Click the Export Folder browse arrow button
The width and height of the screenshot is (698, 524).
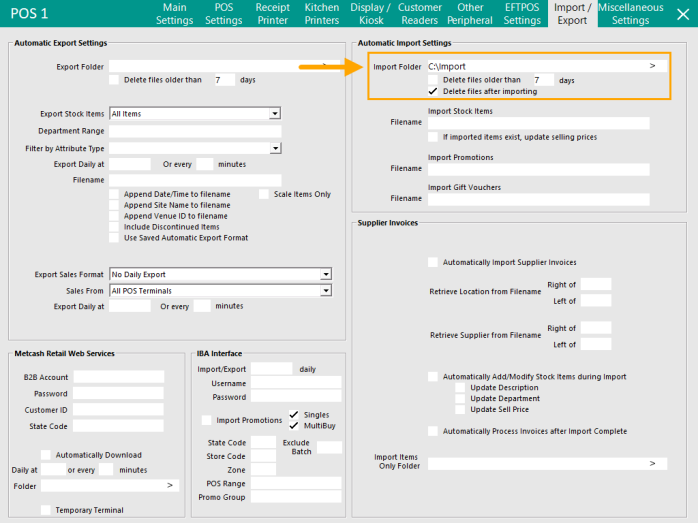tap(326, 66)
